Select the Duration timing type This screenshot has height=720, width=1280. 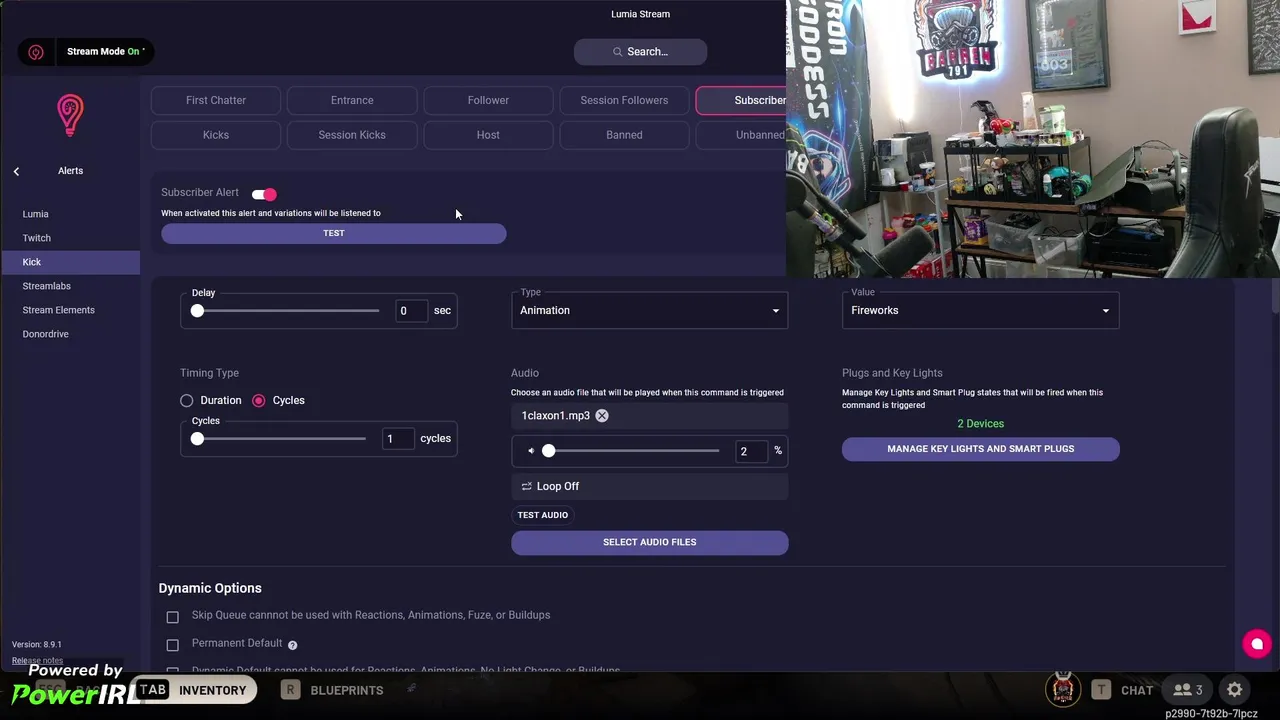coord(187,400)
